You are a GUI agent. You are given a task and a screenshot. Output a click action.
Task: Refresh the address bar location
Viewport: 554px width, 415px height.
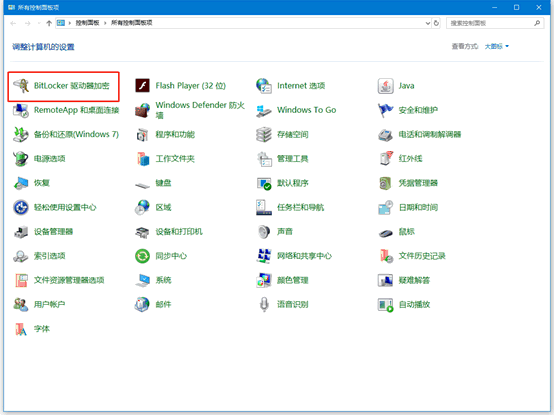pyautogui.click(x=436, y=23)
